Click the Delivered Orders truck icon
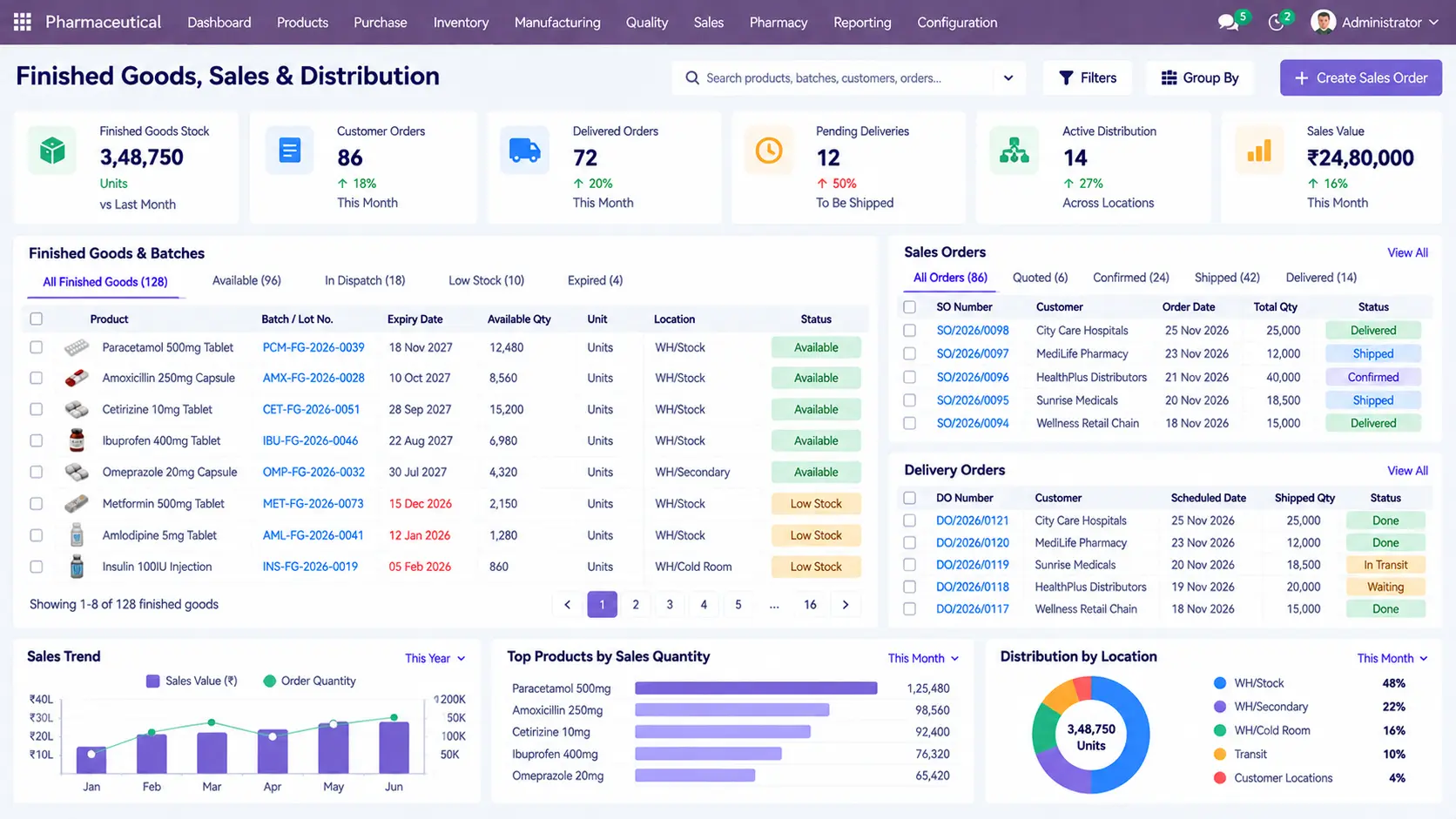This screenshot has height=819, width=1456. pyautogui.click(x=524, y=151)
